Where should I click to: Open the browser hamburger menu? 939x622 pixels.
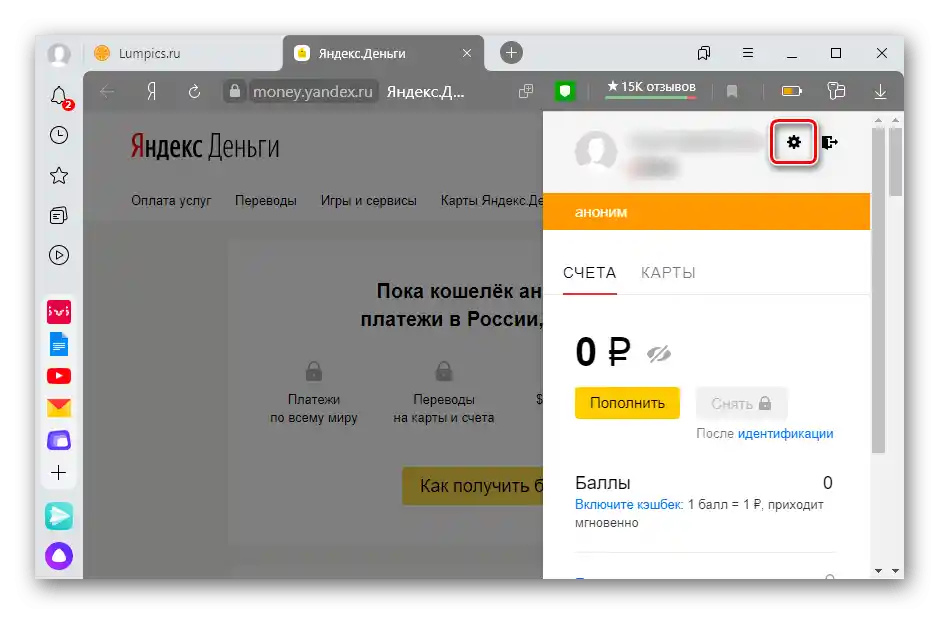click(748, 53)
